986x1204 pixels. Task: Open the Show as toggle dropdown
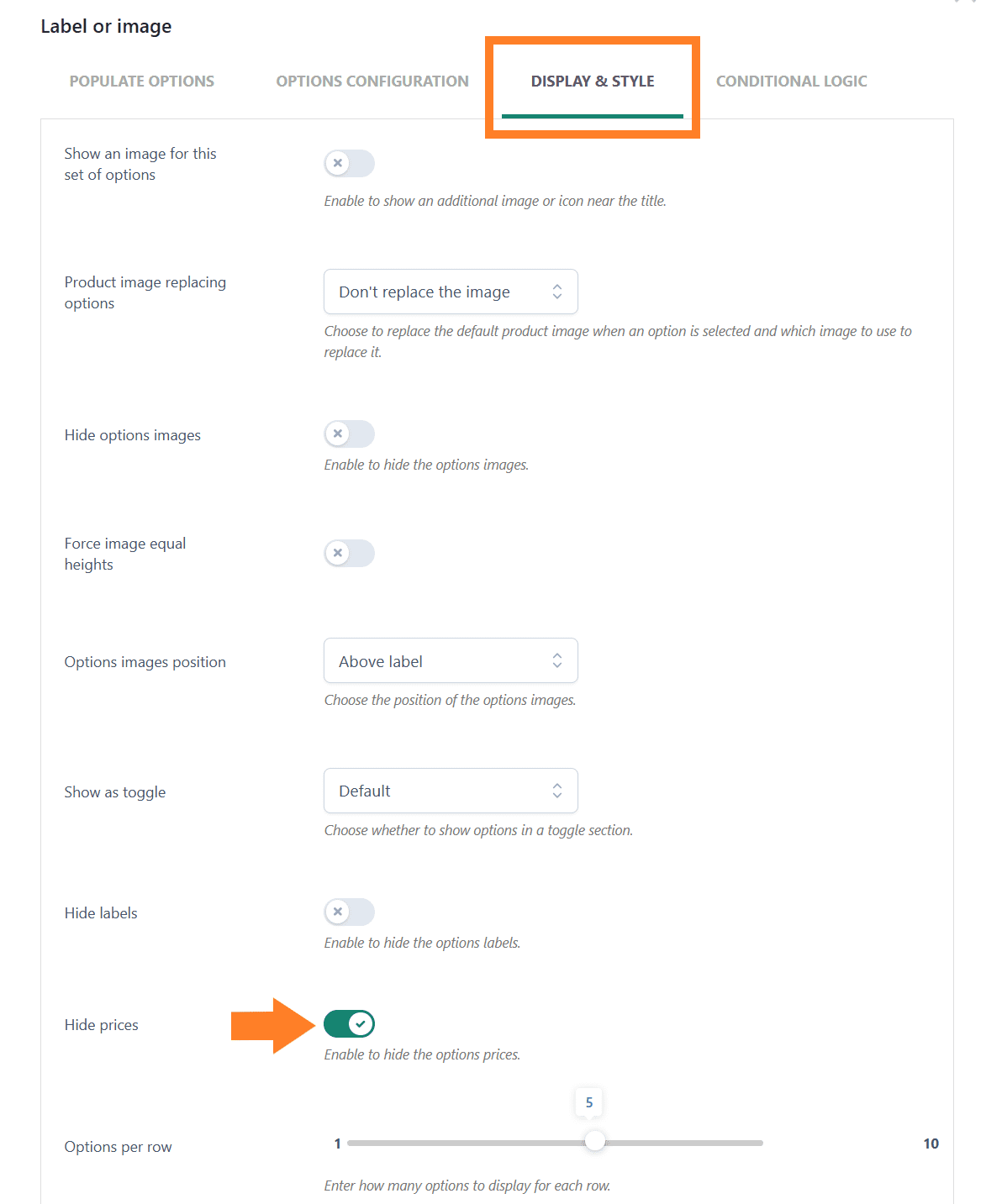coord(451,791)
